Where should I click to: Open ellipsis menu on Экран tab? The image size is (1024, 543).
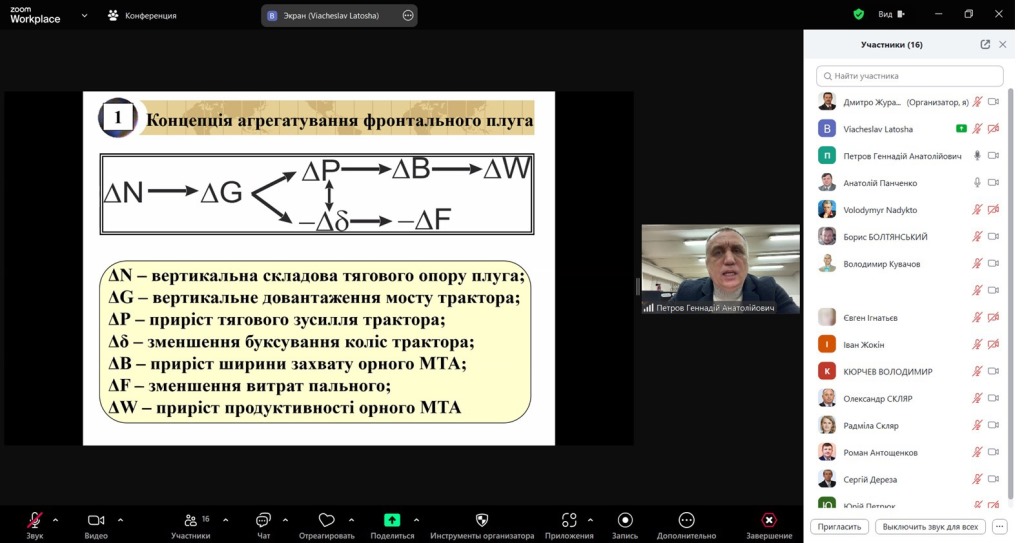408,15
